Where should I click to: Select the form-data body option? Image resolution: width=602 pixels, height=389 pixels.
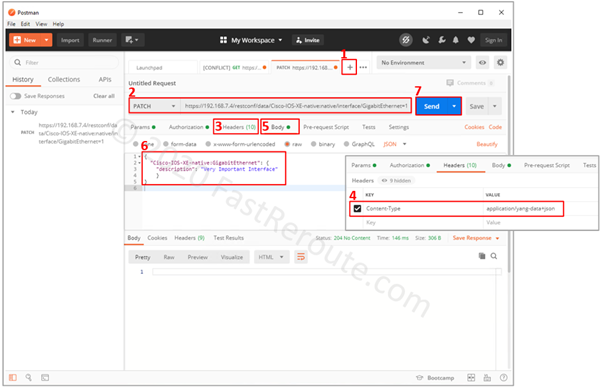pos(180,144)
